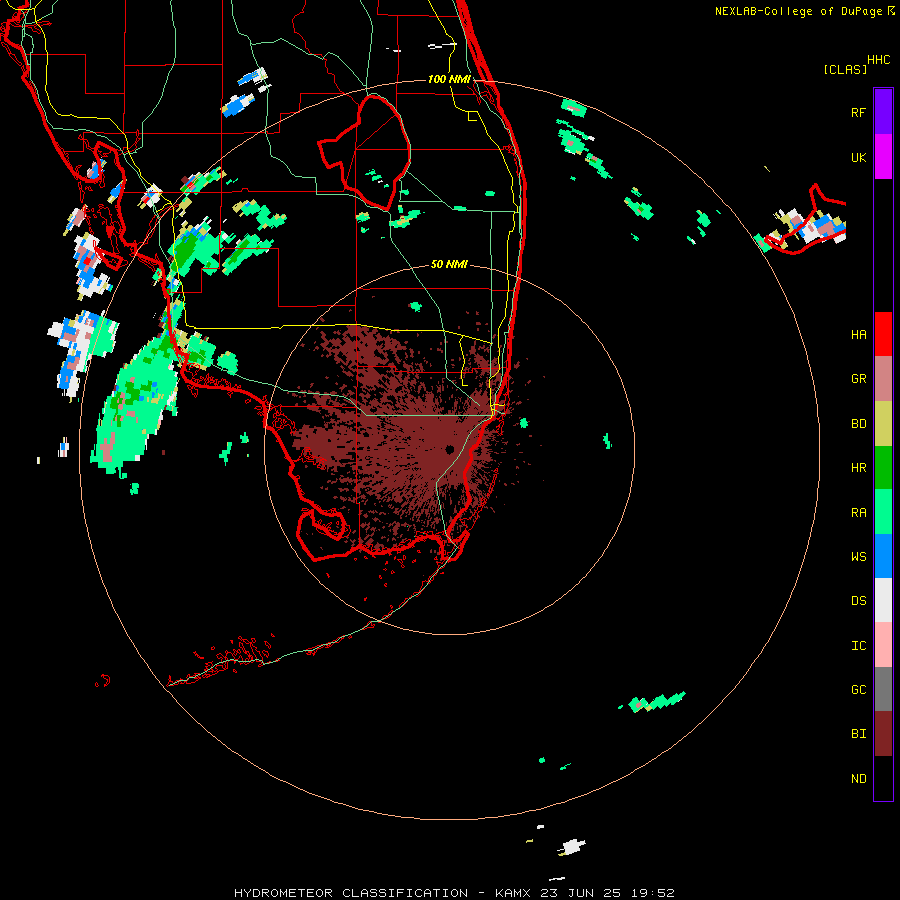This screenshot has height=900, width=900.
Task: Select the IC pink legend swatch
Action: click(x=883, y=645)
